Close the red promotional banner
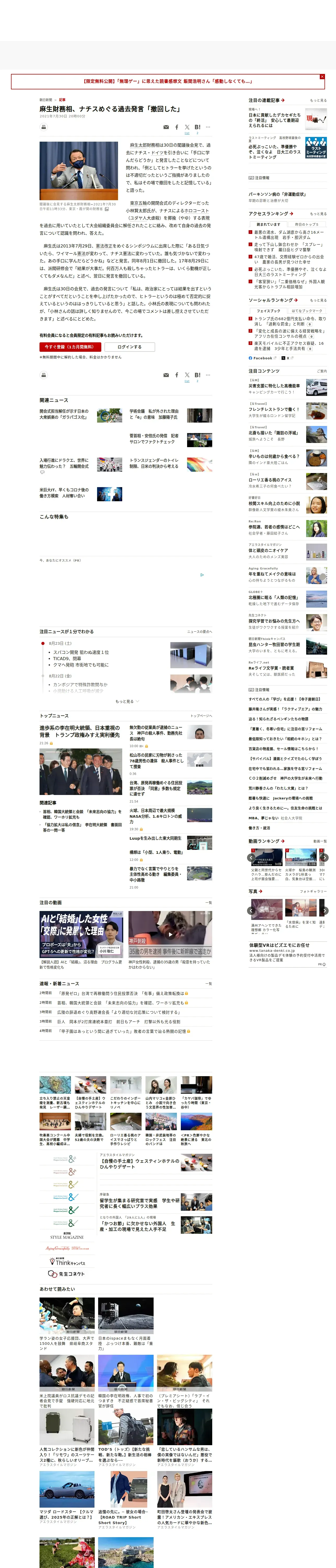The width and height of the screenshot is (336, 1568). pos(322,77)
